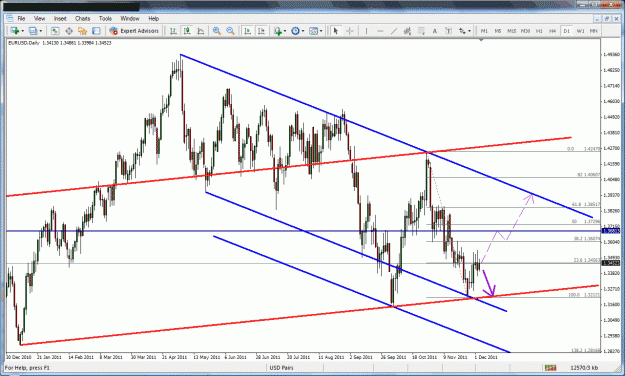This screenshot has width=625, height=376.
Task: Expand the Profiles dropdown arrow
Action: pos(41,31)
